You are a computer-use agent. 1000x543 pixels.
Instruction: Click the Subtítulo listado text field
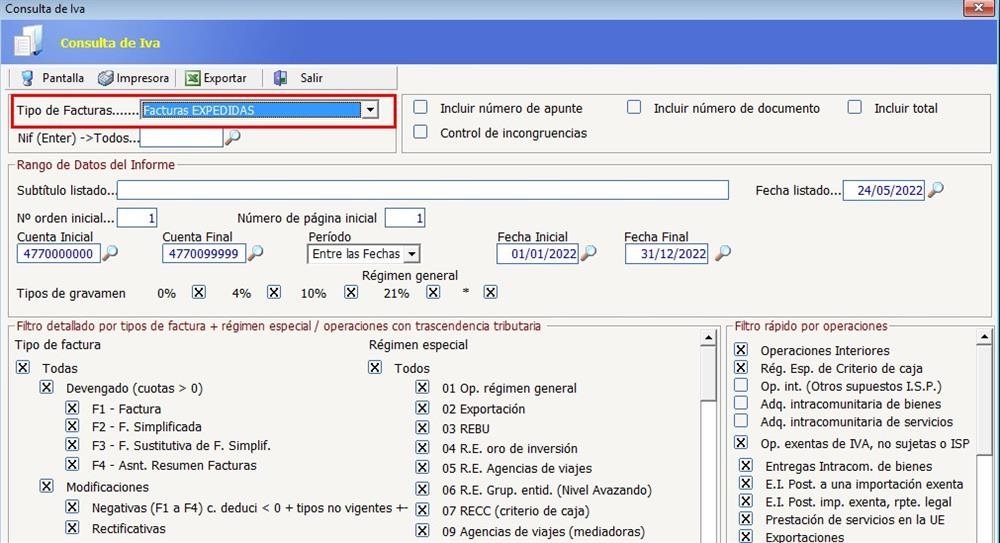tap(422, 190)
